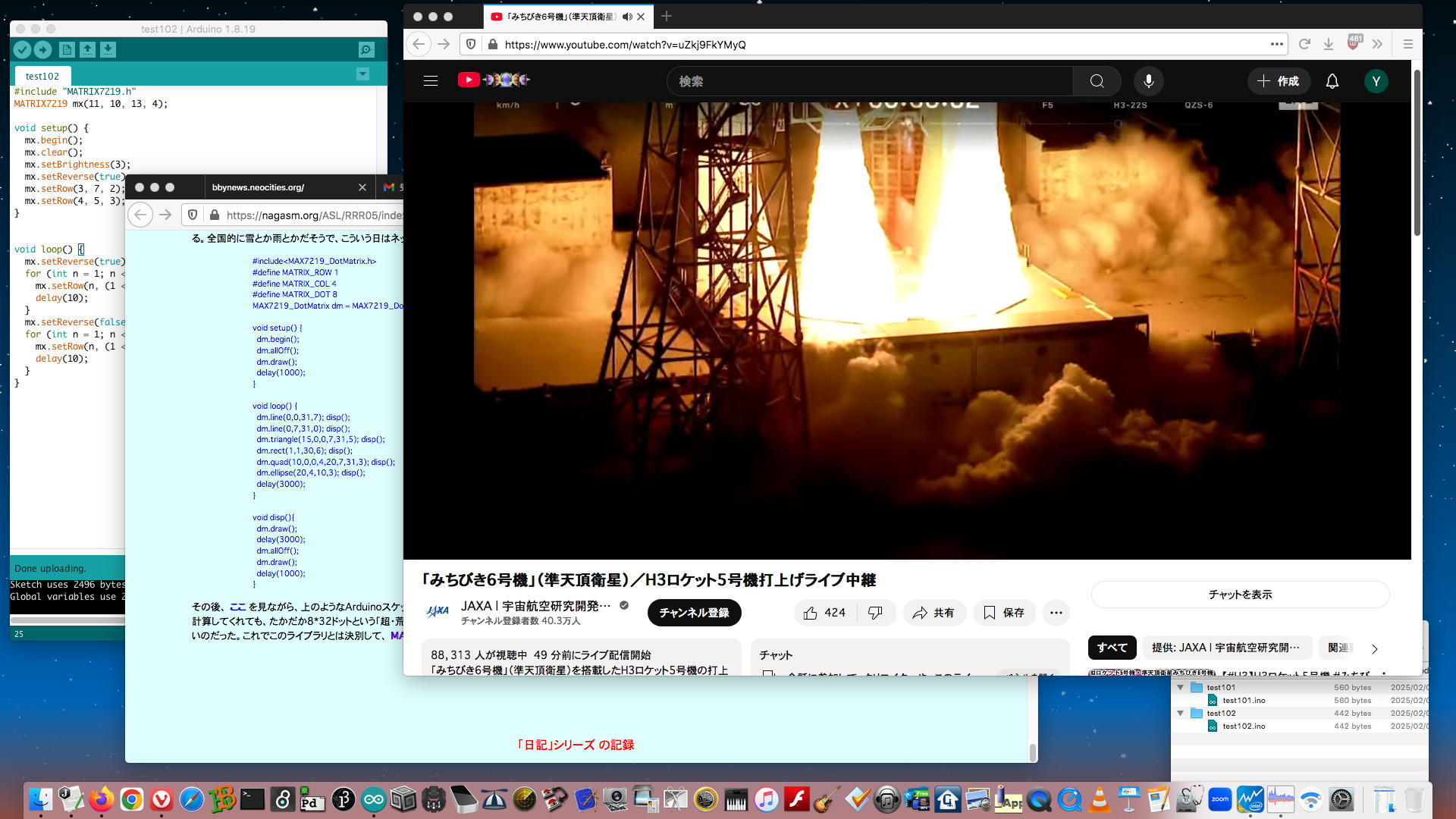
Task: Click the チャンネル登録 subscribe button
Action: (x=694, y=613)
